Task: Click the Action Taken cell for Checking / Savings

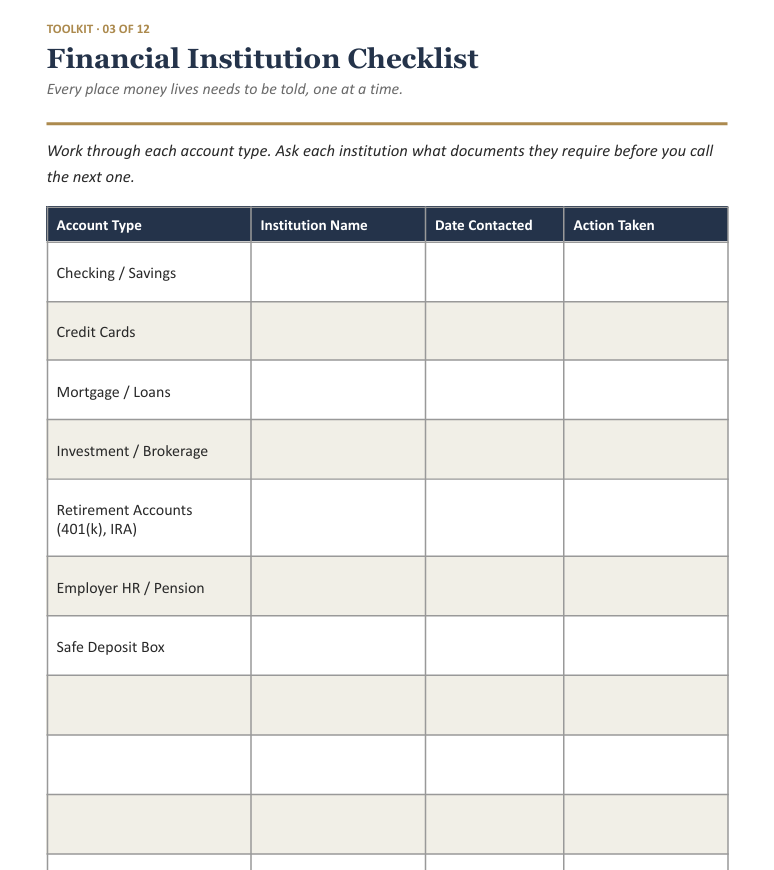Action: click(645, 272)
